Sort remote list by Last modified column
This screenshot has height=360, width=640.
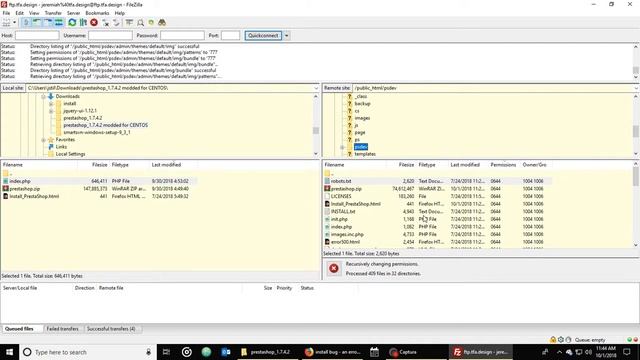tap(465, 164)
